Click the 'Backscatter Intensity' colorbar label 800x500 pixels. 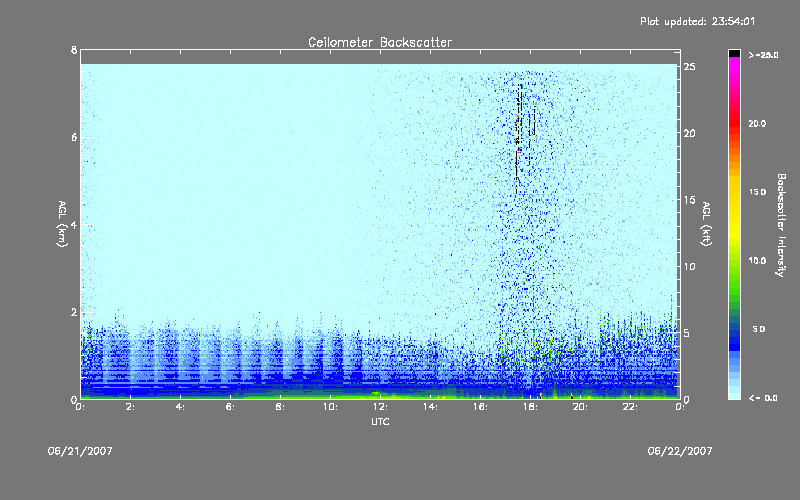[x=781, y=225]
